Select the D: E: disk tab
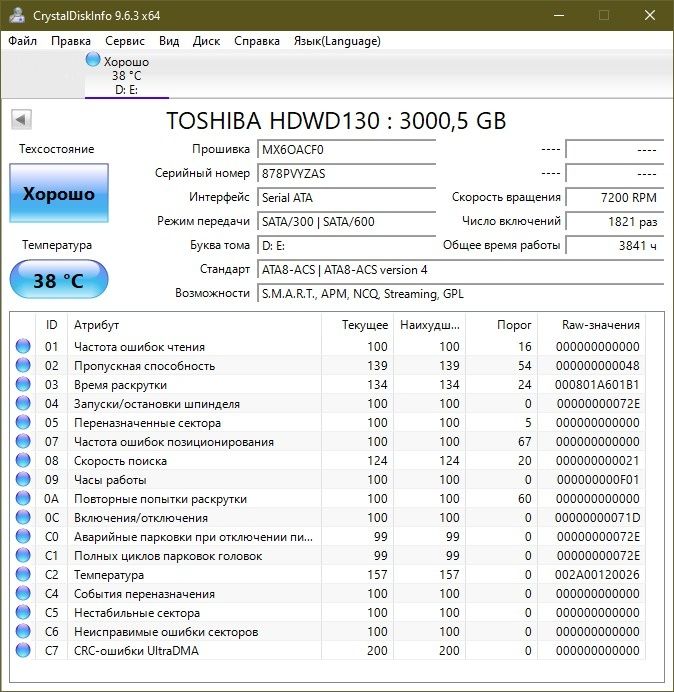Screen dimensions: 674x692 [x=127, y=74]
